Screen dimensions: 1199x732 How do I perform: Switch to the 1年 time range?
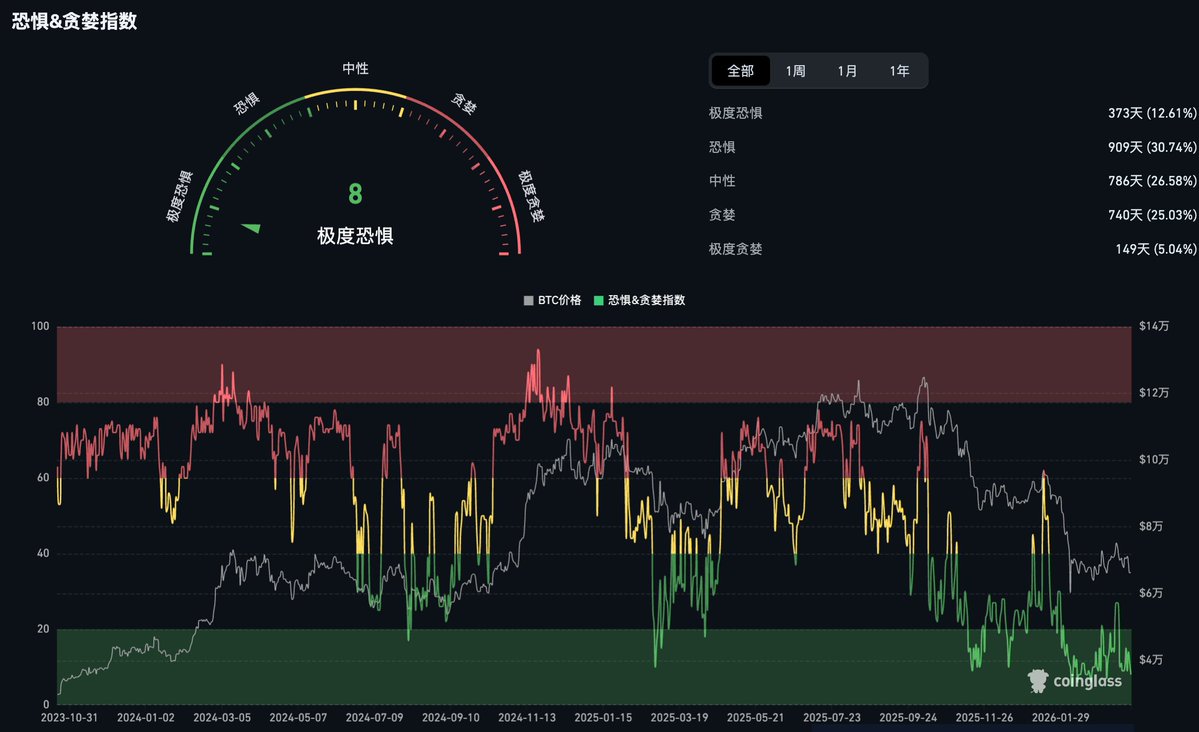[x=899, y=71]
